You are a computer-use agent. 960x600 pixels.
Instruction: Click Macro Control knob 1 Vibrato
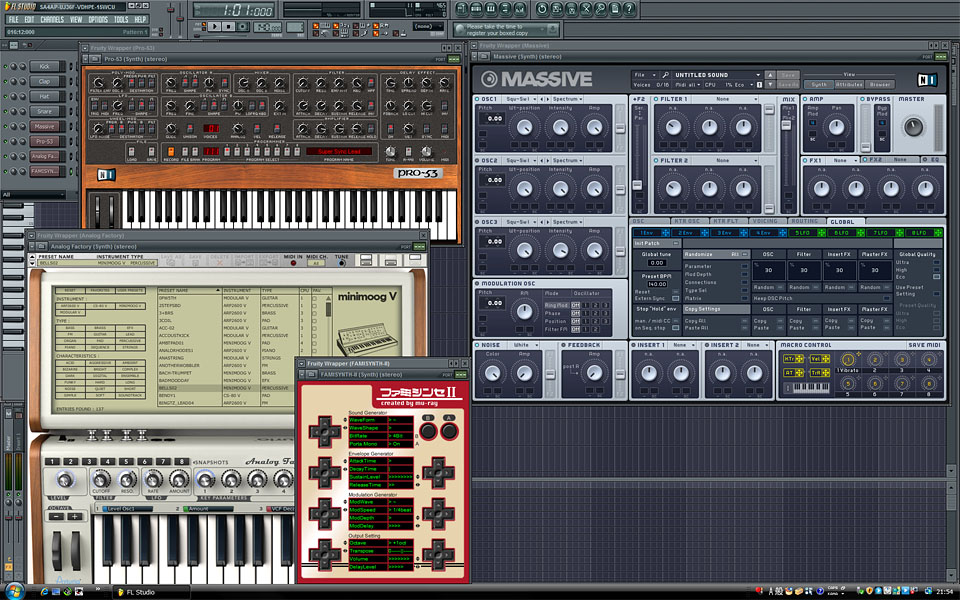(848, 359)
